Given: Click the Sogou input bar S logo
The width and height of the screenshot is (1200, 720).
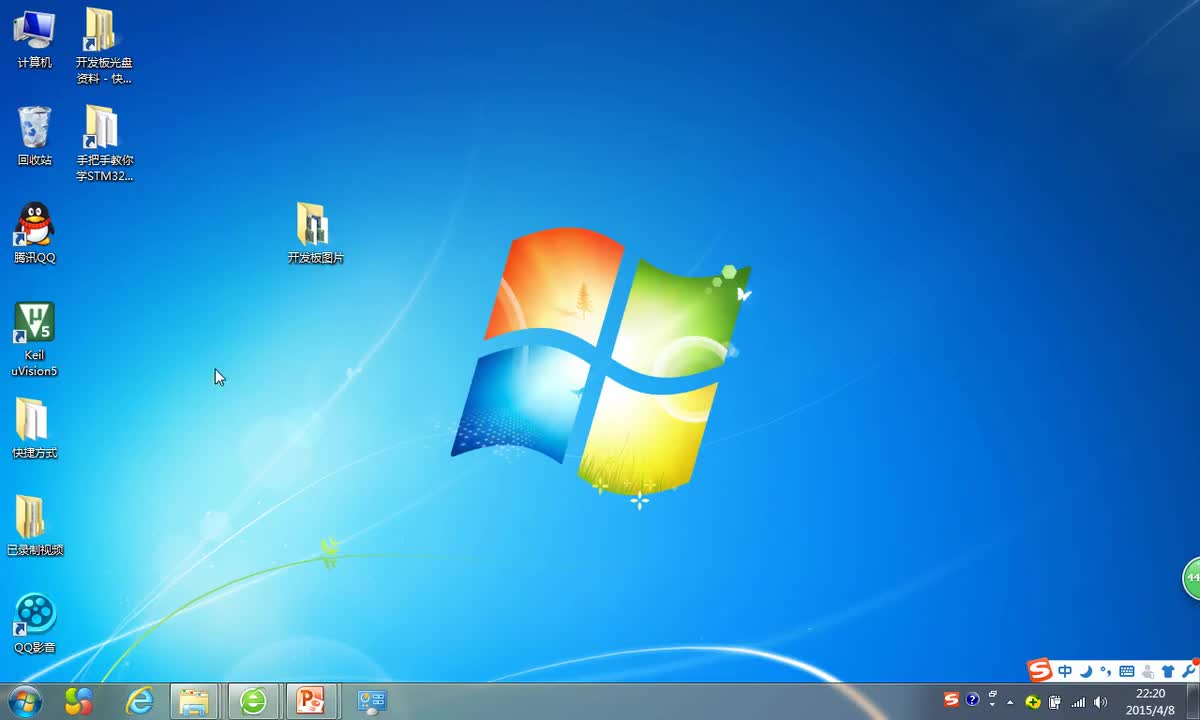Looking at the screenshot, I should (1040, 670).
